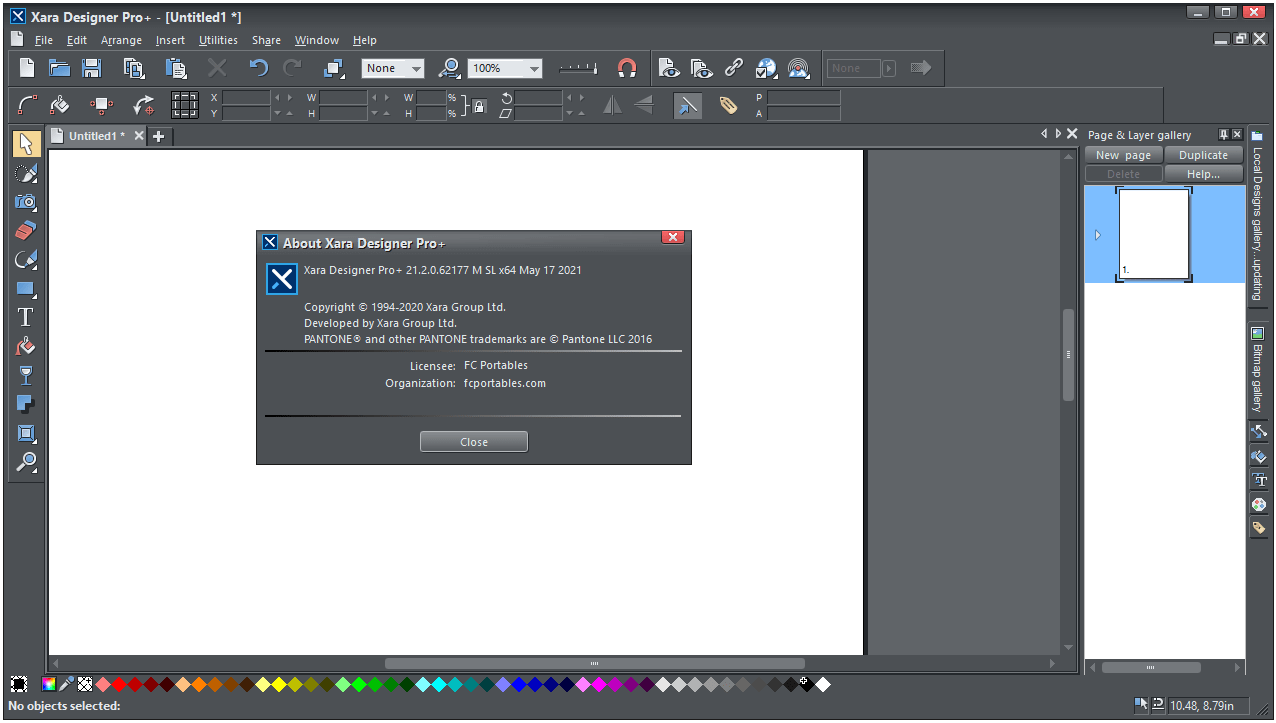Open the arrange order flyout
The width and height of the screenshot is (1276, 723).
pos(334,68)
